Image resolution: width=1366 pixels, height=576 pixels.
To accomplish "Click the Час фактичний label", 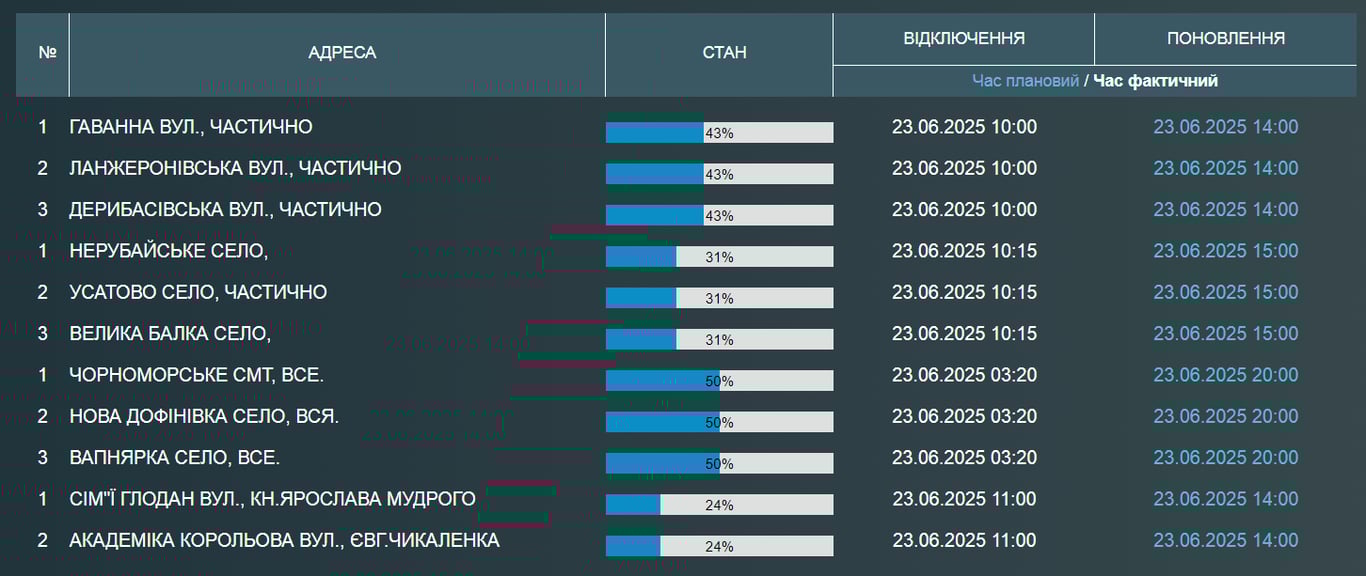I will [1155, 81].
